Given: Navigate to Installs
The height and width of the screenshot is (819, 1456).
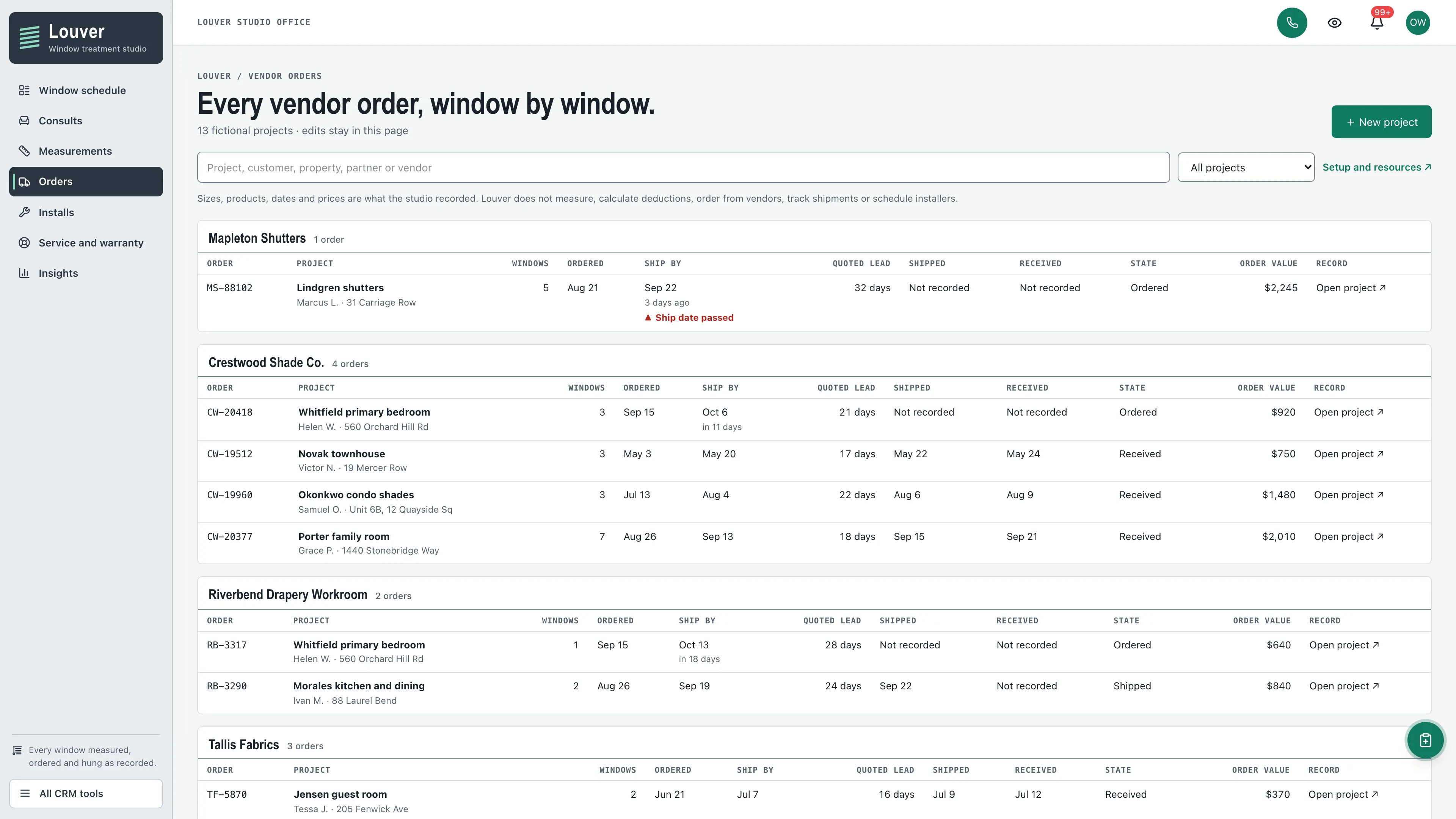Looking at the screenshot, I should click(x=86, y=212).
